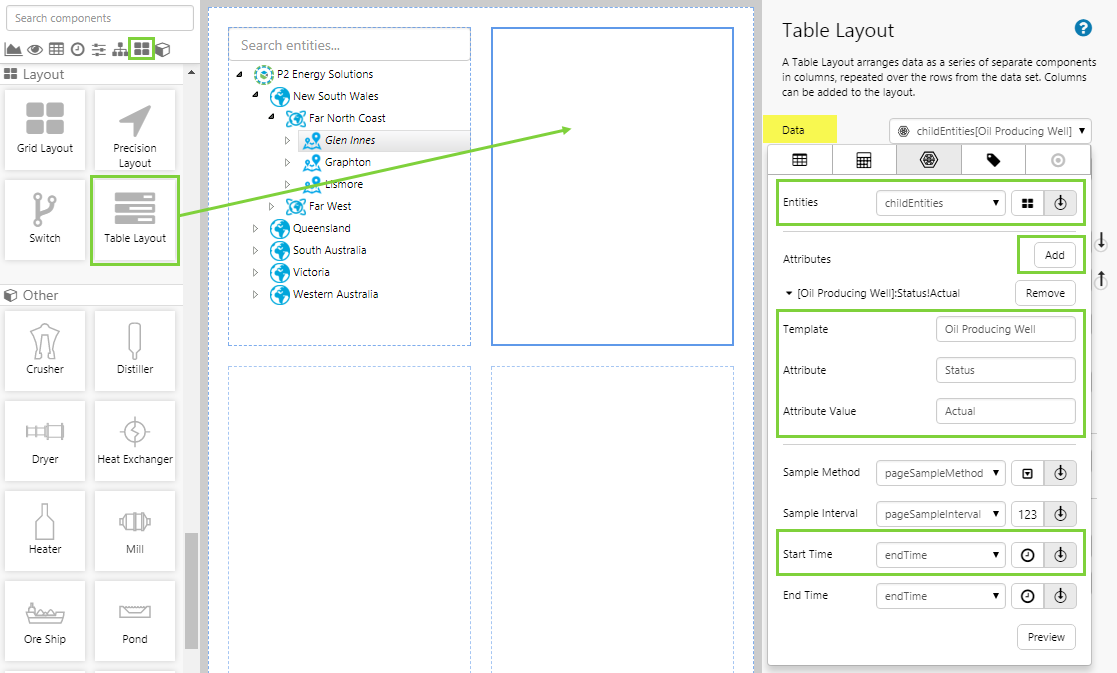Screen dimensions: 1117x673
Task: Choose the Crusher component
Action: [x=45, y=350]
